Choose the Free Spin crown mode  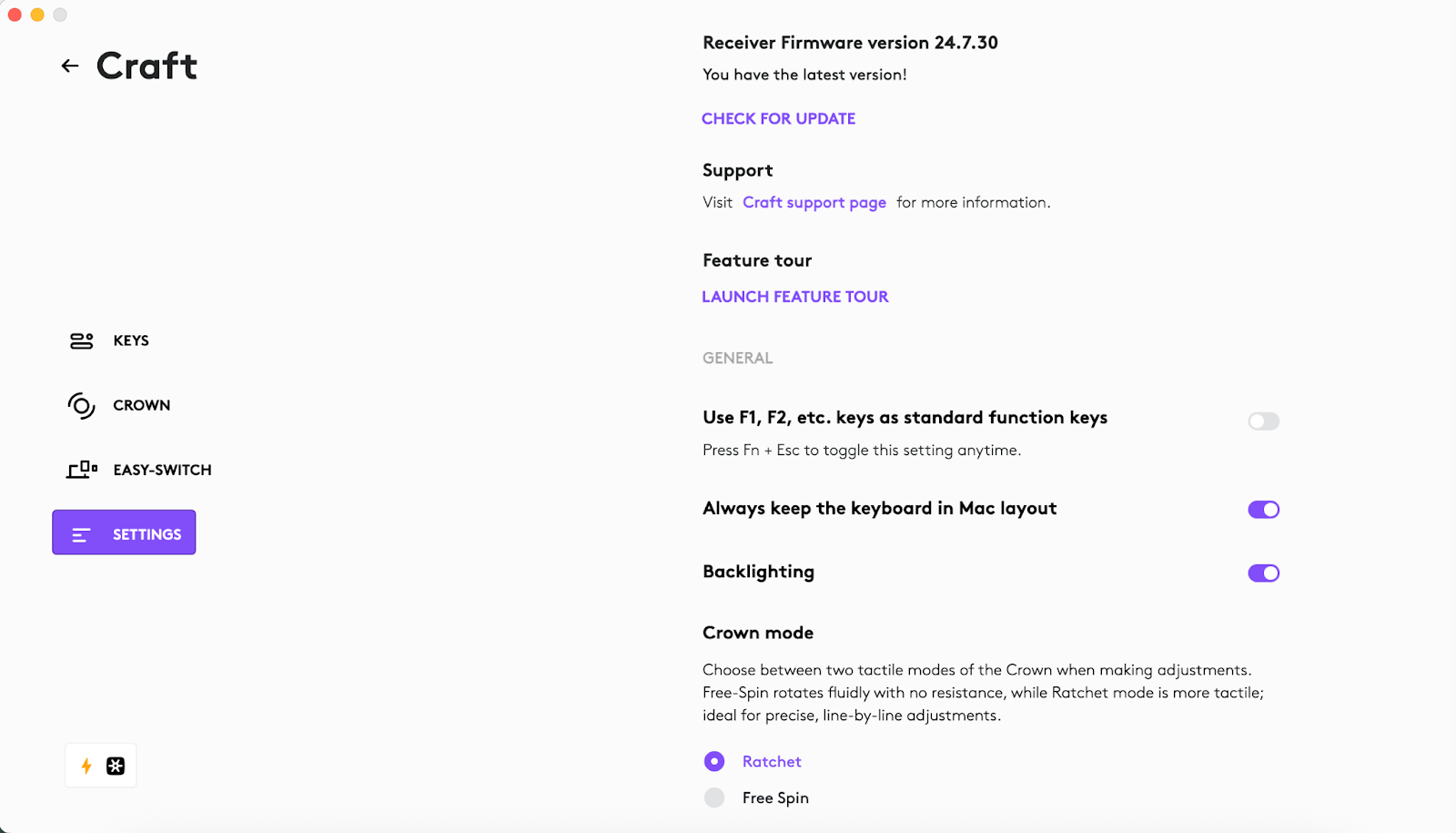pos(714,797)
